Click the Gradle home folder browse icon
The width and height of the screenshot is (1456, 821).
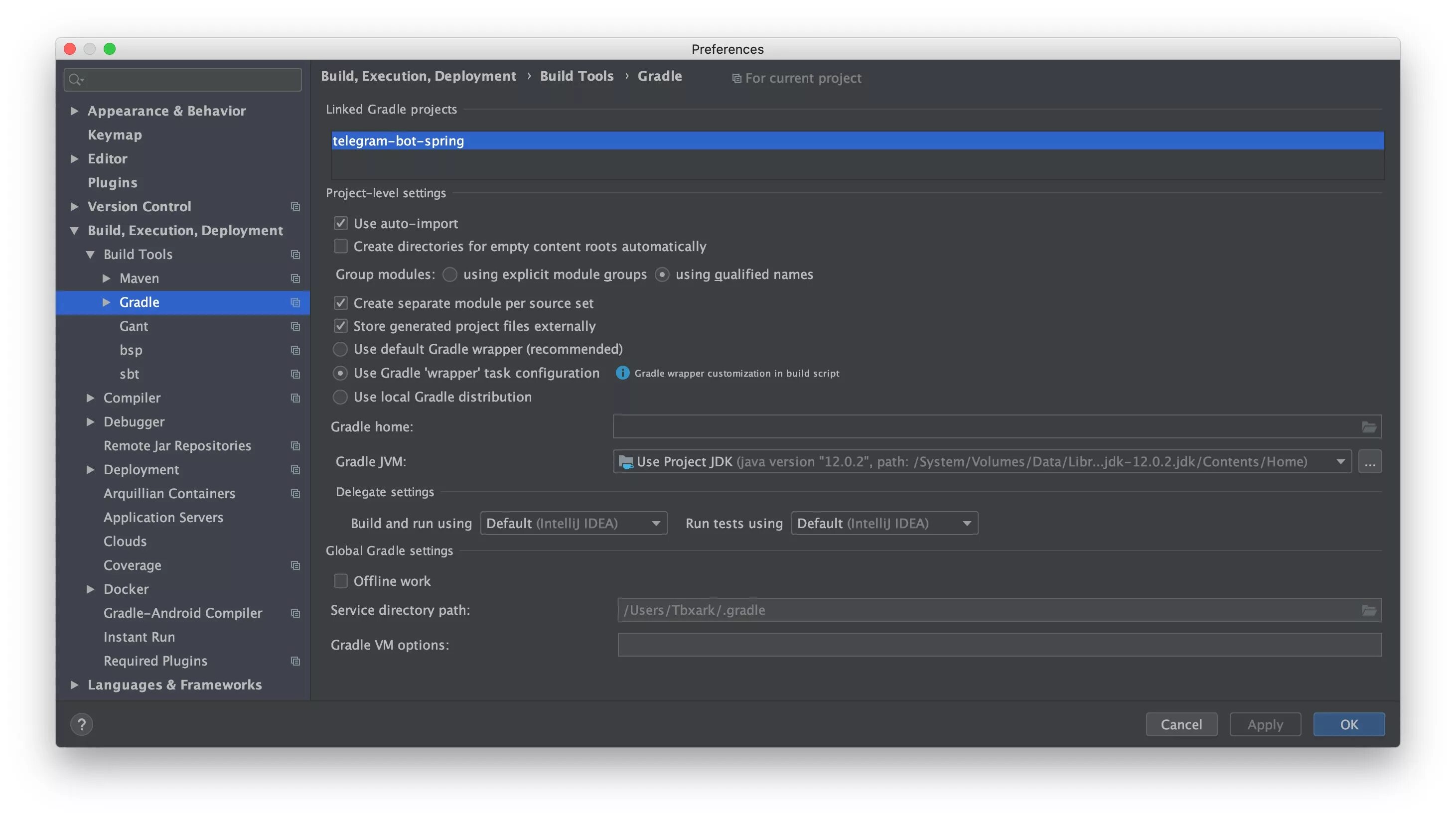coord(1368,426)
